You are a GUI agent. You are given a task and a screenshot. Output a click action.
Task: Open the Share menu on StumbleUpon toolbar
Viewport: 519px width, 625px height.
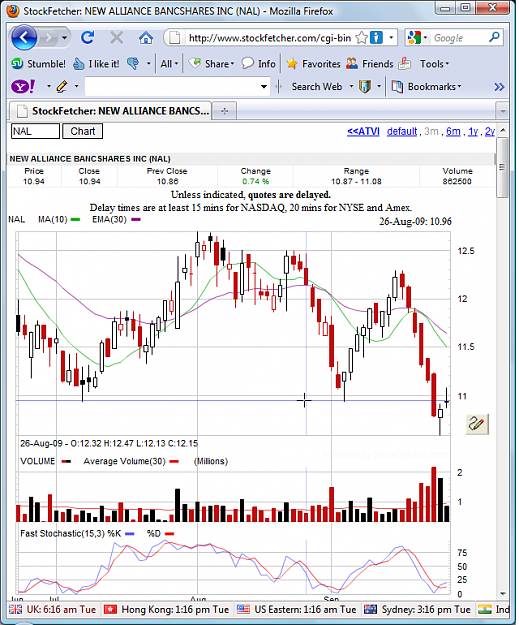pos(211,64)
